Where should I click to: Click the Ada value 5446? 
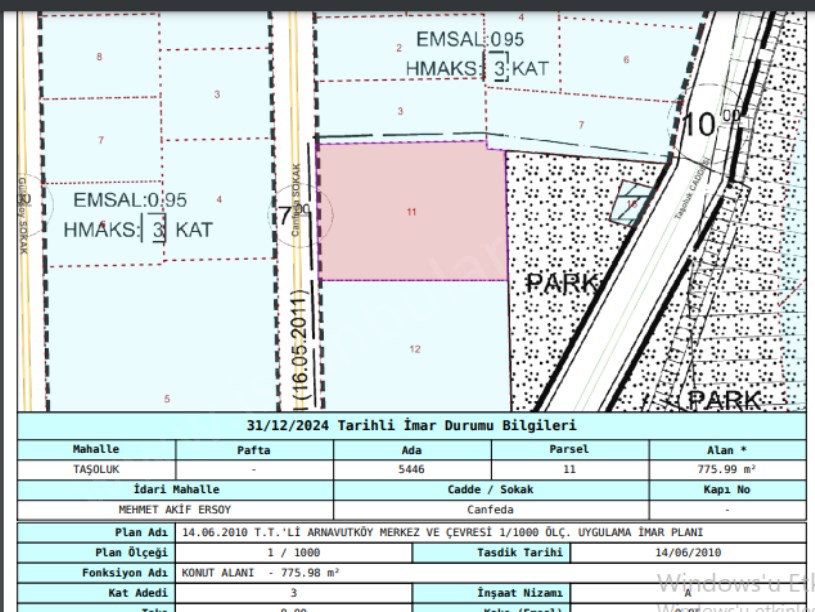coord(411,469)
